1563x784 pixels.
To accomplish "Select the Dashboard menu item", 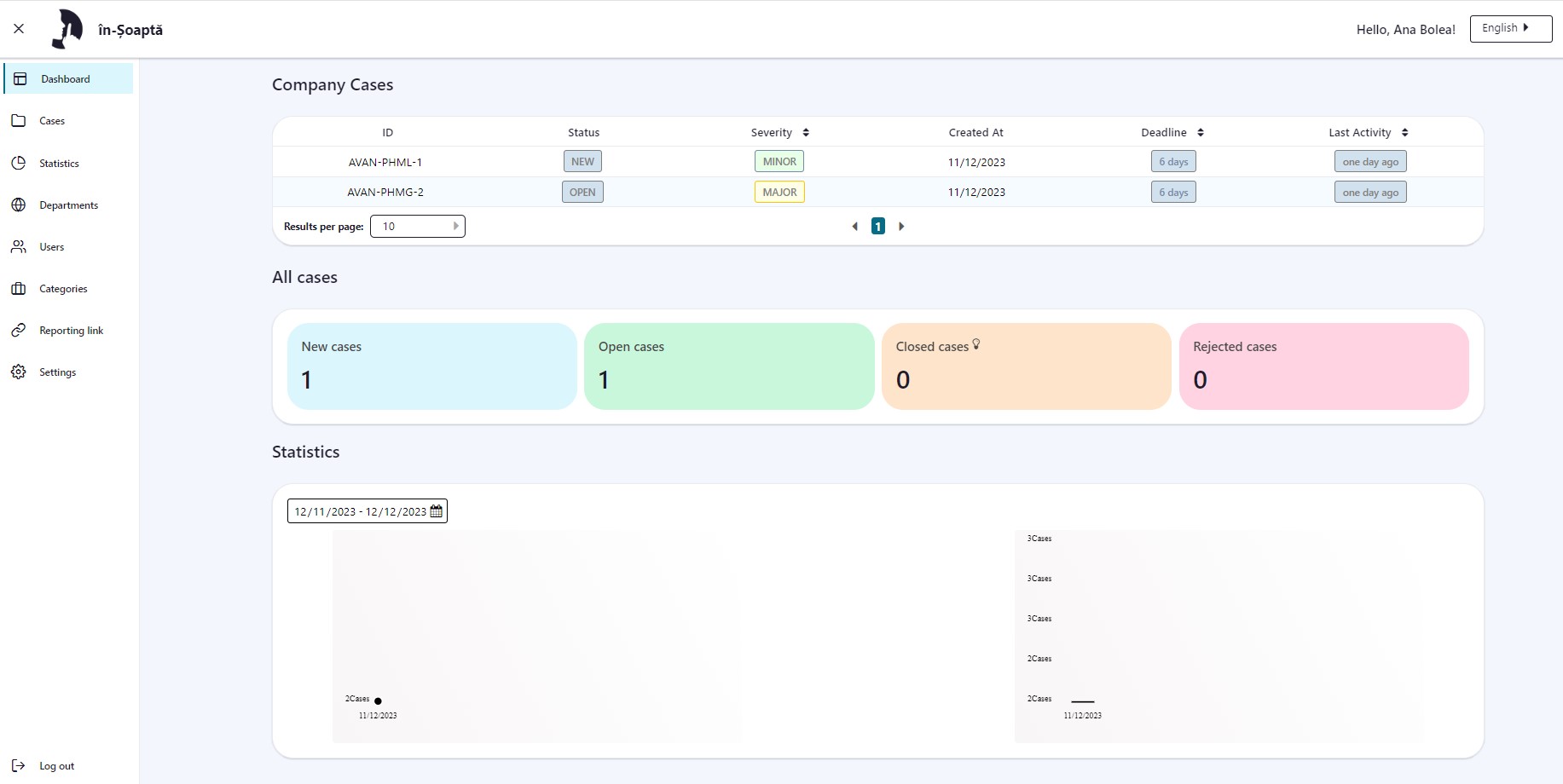I will 66,79.
